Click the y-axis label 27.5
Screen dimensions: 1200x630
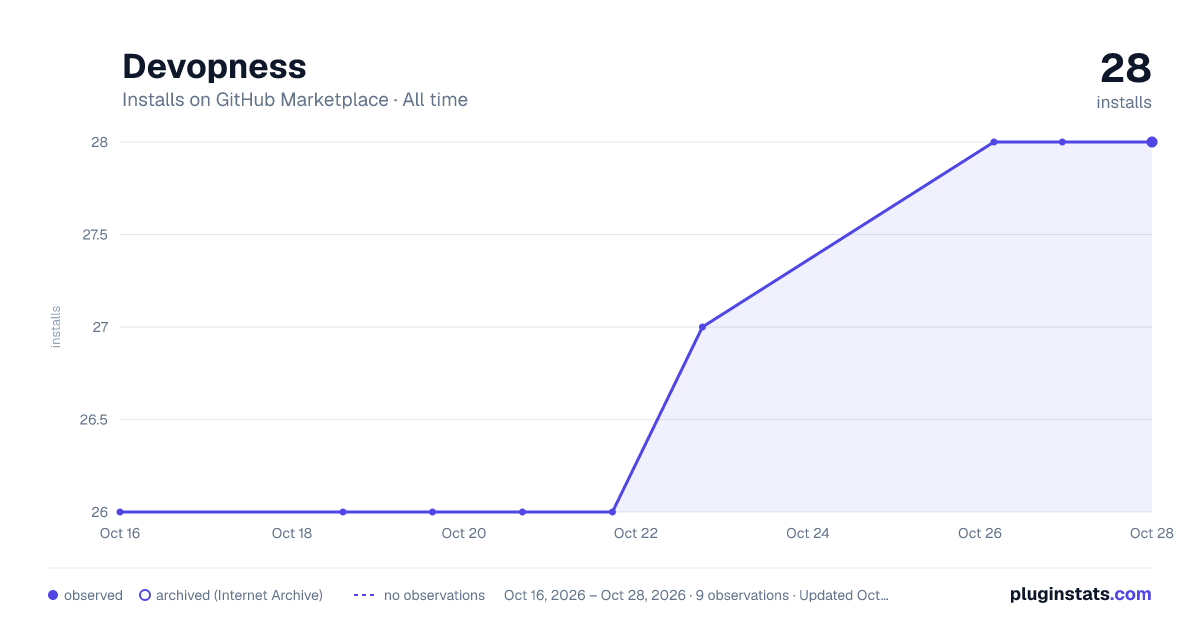click(95, 234)
